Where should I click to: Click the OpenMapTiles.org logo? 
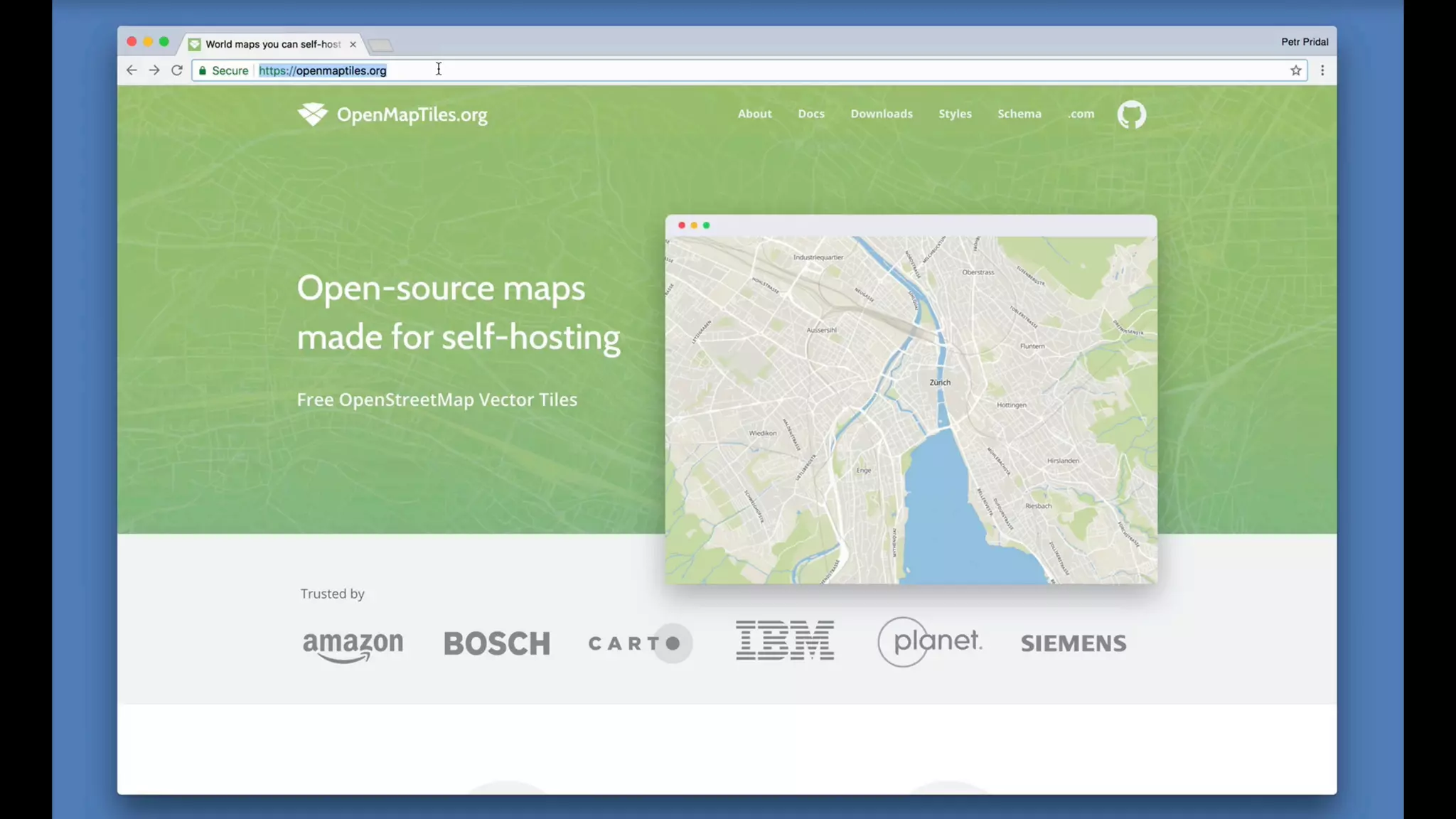392,114
